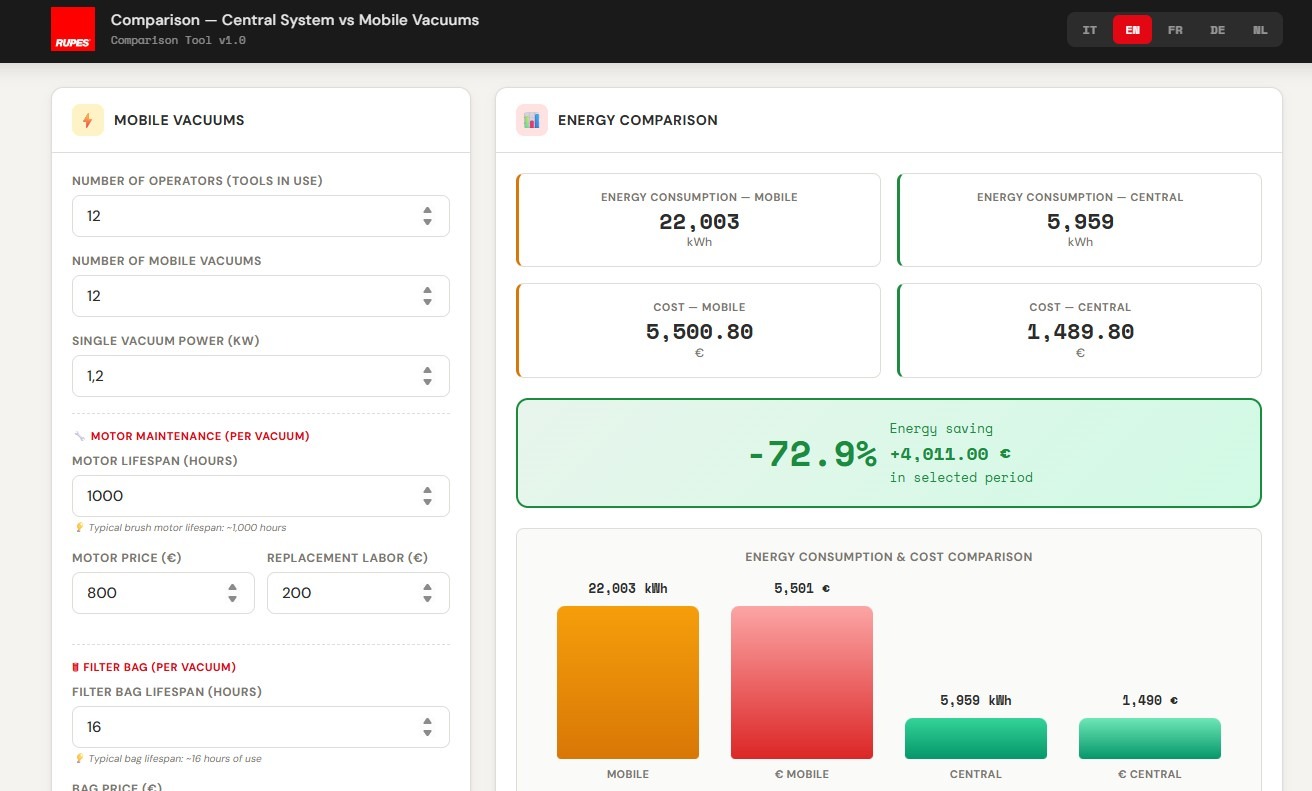Click the orange Mobile kWh bar

[x=627, y=682]
